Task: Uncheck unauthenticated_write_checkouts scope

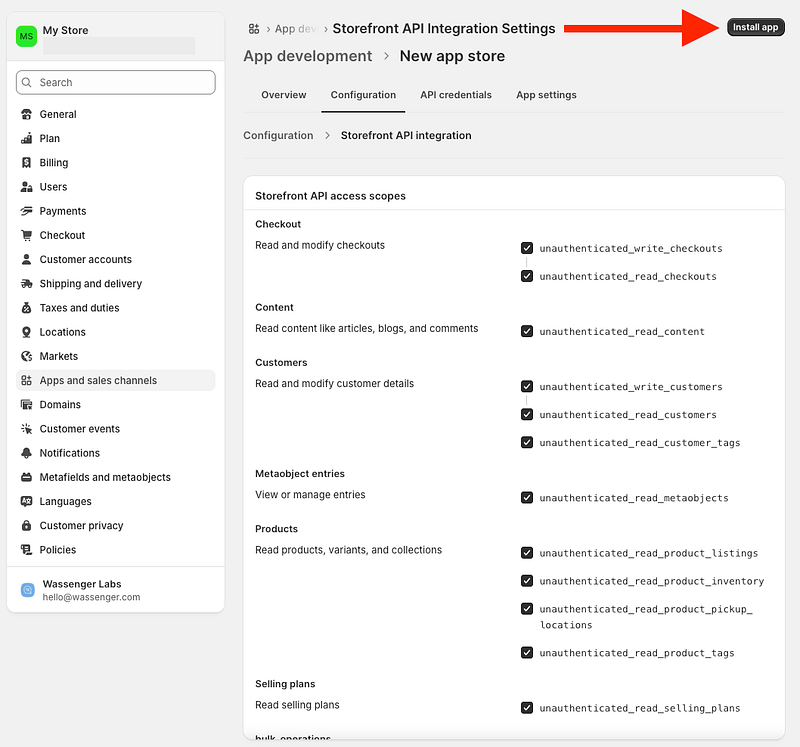Action: point(527,248)
